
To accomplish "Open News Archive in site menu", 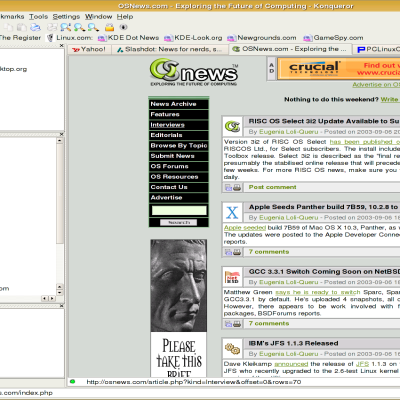I will tap(178, 104).
